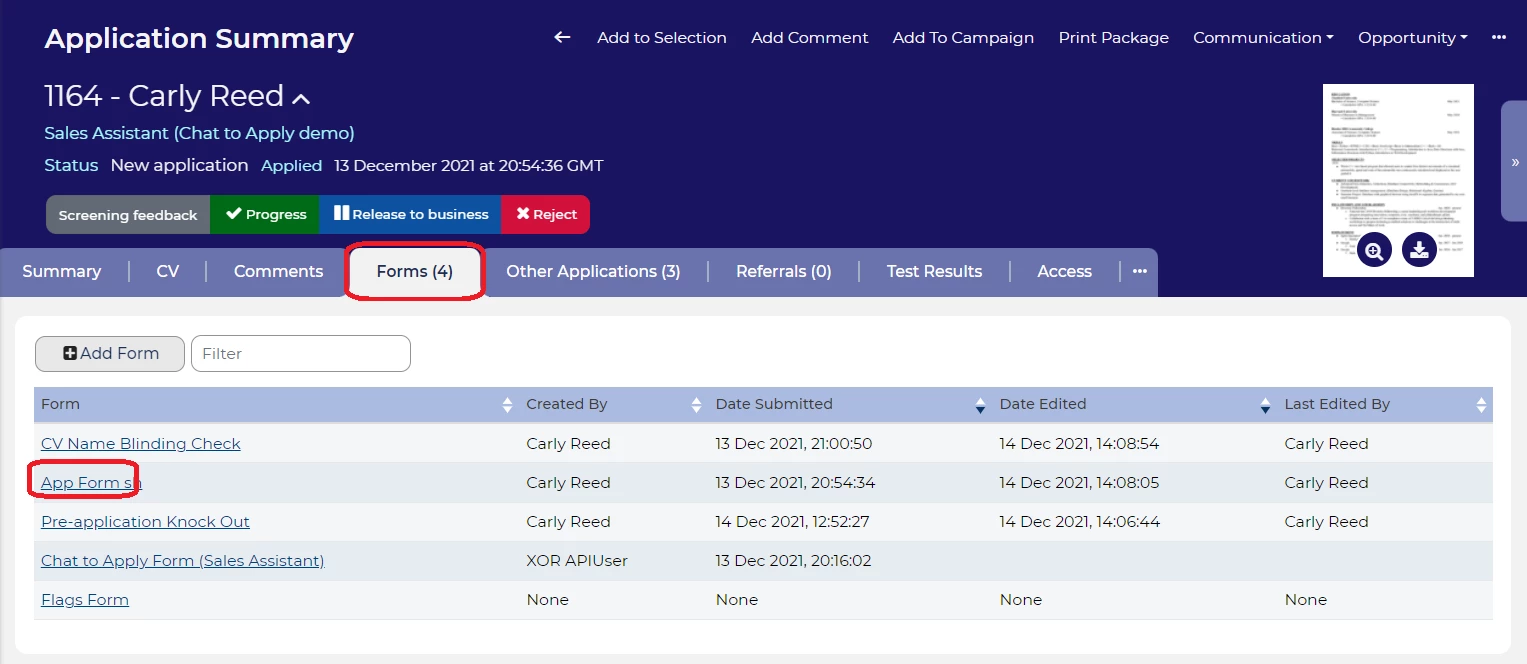Click the red Reject button
The height and width of the screenshot is (664, 1527).
click(x=546, y=214)
